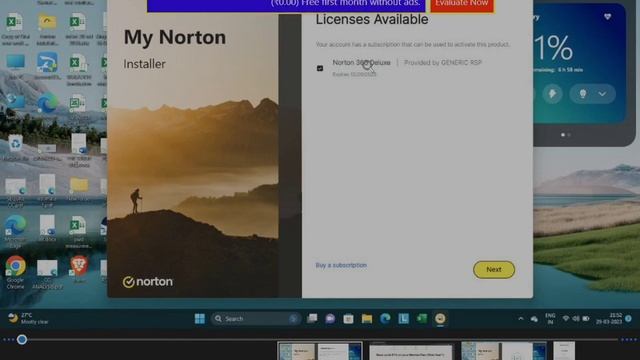The image size is (640, 360).
Task: Open Microsoft Store from the taskbar
Action: 348,319
